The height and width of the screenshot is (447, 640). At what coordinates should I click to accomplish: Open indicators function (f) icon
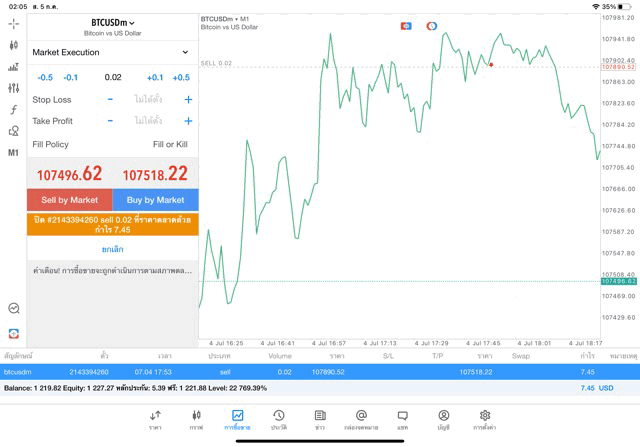[14, 109]
